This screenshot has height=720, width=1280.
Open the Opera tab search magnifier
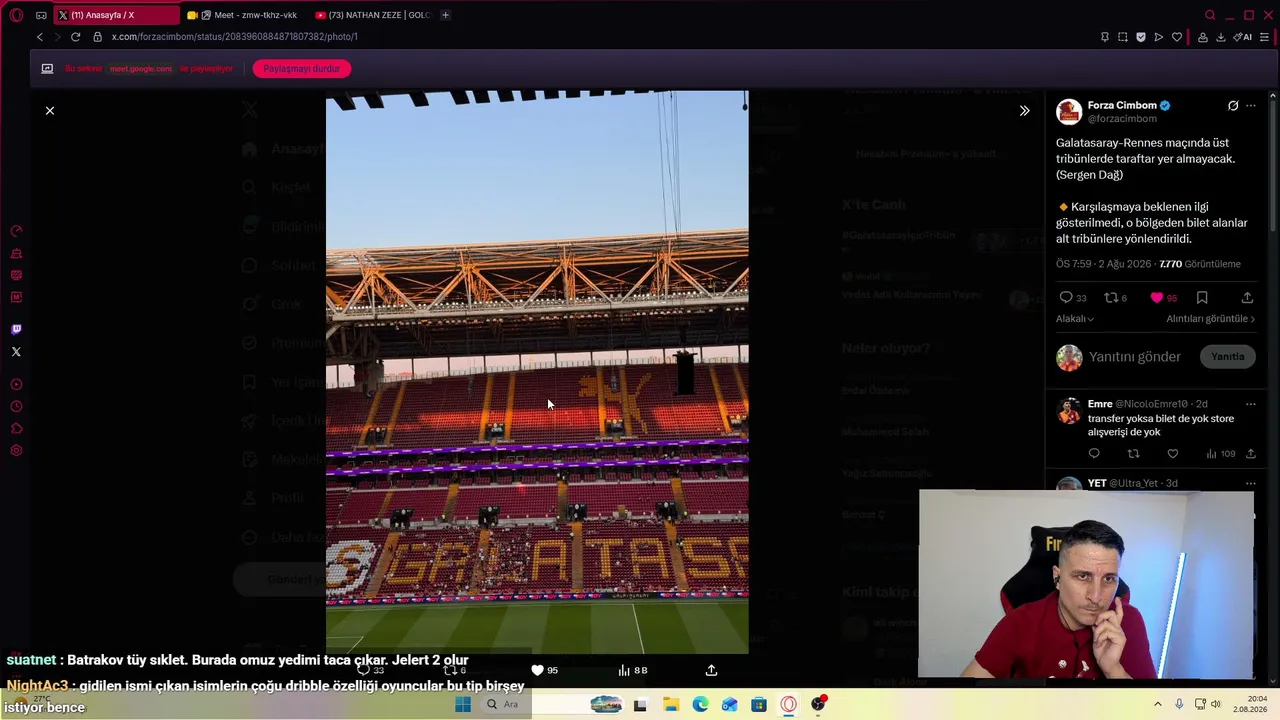[1210, 15]
